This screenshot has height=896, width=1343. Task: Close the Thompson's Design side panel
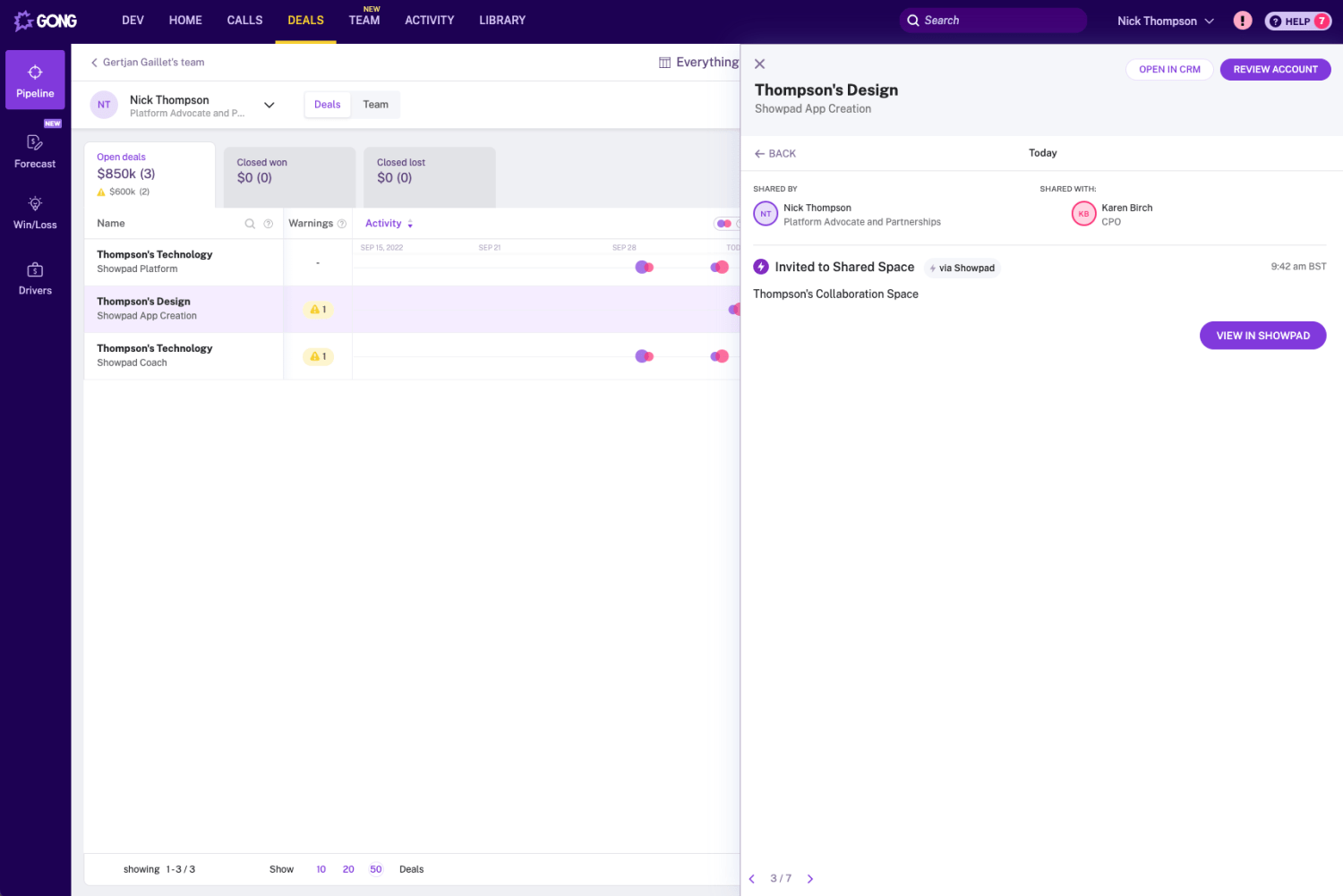point(759,64)
